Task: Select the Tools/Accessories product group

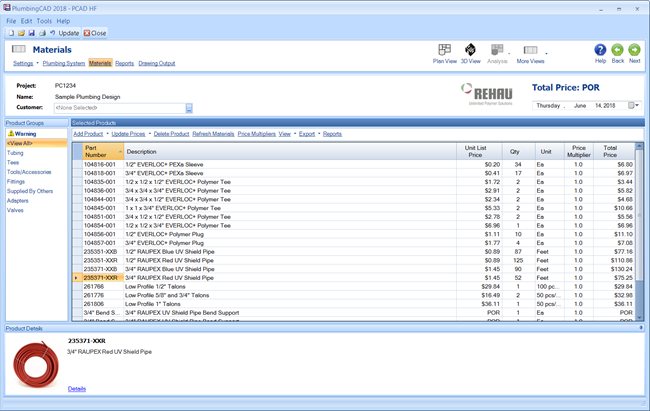Action: 29,172
